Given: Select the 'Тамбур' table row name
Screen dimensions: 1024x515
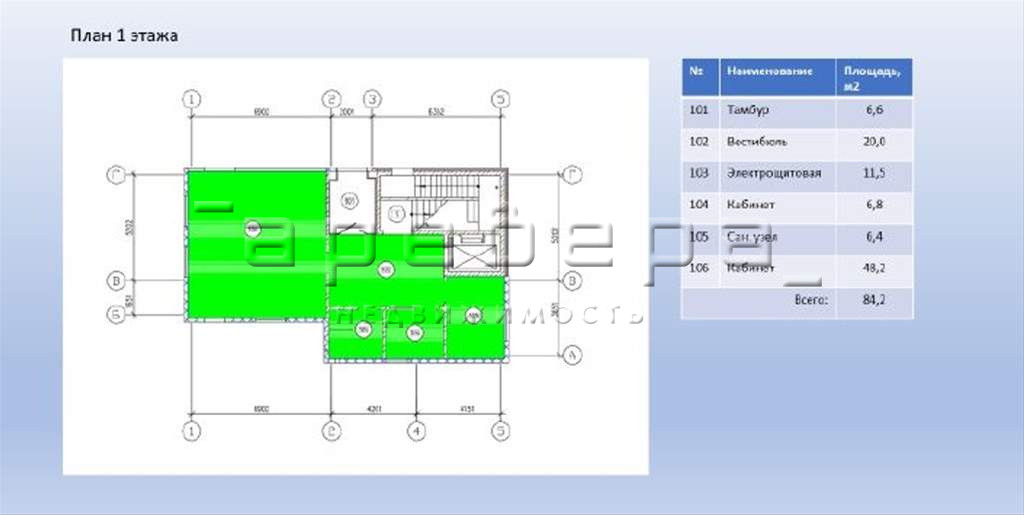Looking at the screenshot, I should click(x=747, y=110).
